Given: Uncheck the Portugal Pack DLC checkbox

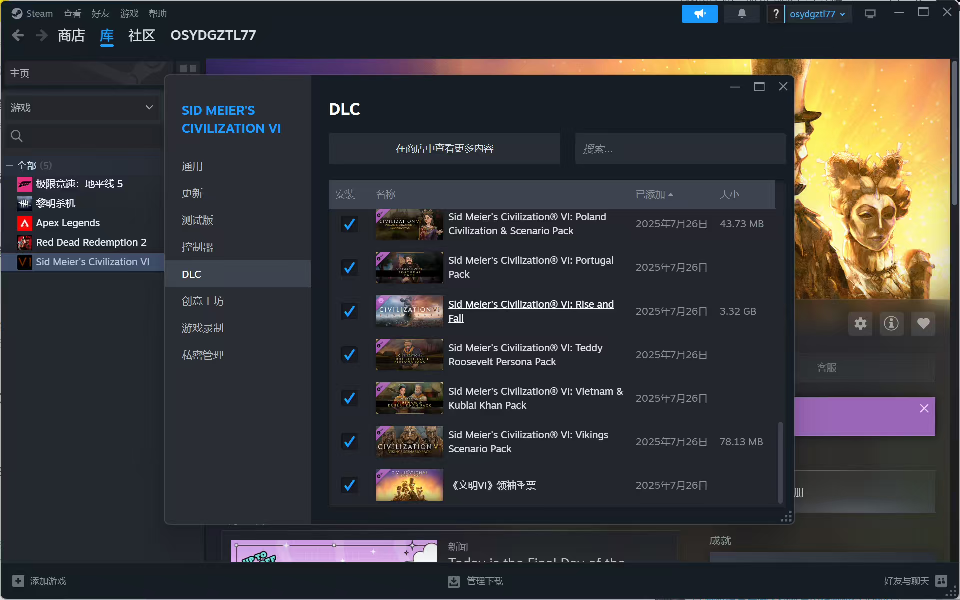Looking at the screenshot, I should 349,268.
